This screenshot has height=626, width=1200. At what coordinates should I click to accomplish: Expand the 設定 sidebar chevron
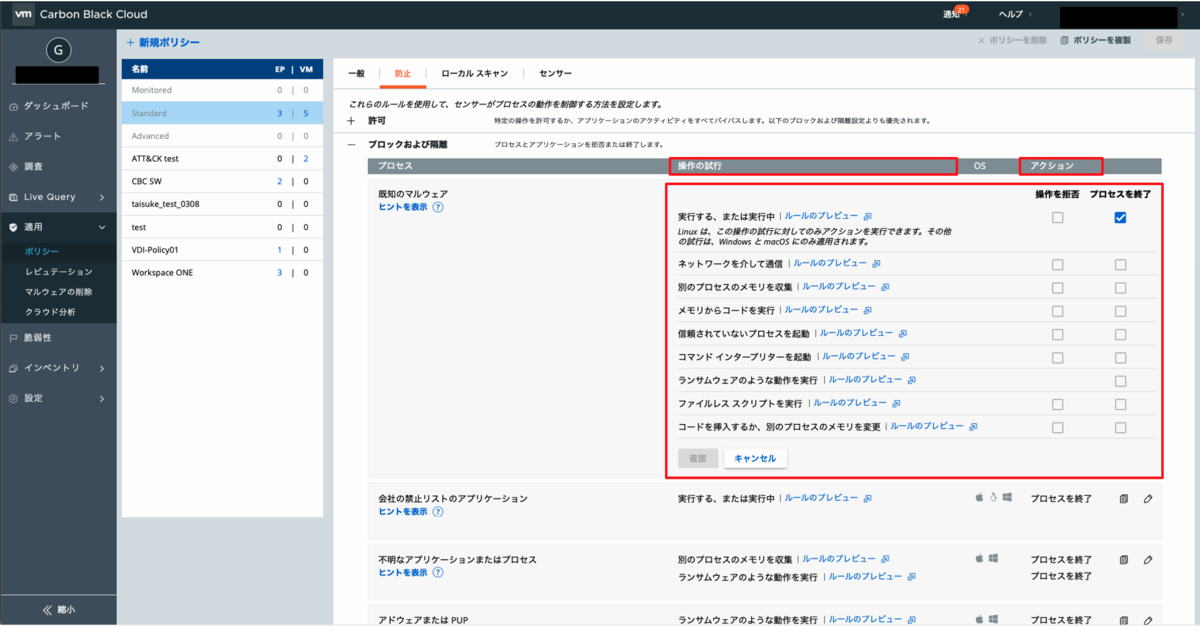click(x=102, y=398)
